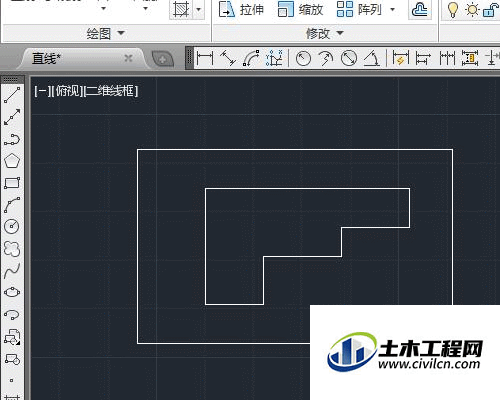Select the Line tool in the left toolbar
This screenshot has width=500, height=400.
pos(12,95)
